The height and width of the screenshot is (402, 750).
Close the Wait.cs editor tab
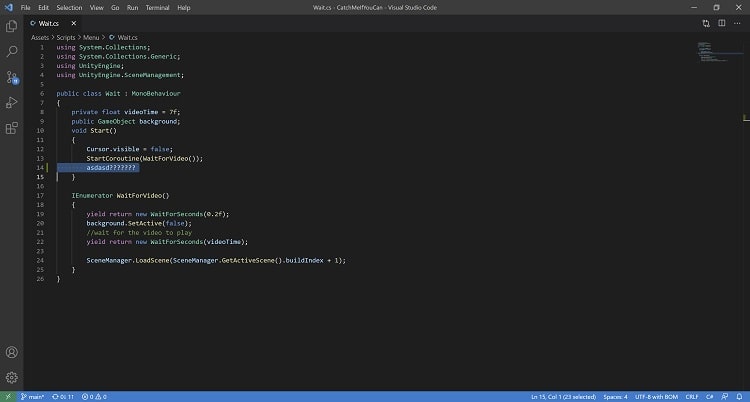tap(74, 23)
